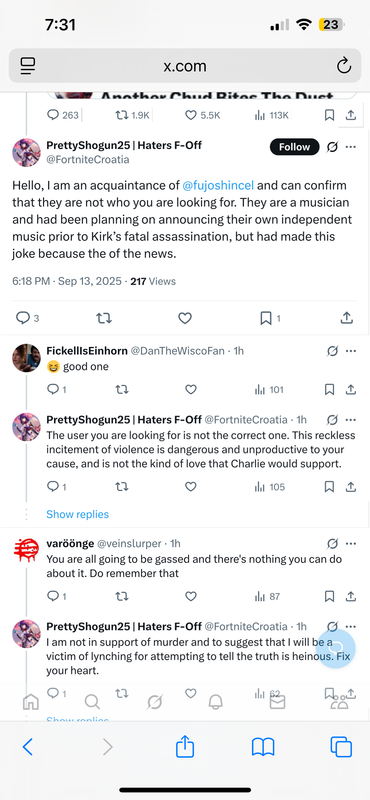Open more options on main post

[351, 147]
